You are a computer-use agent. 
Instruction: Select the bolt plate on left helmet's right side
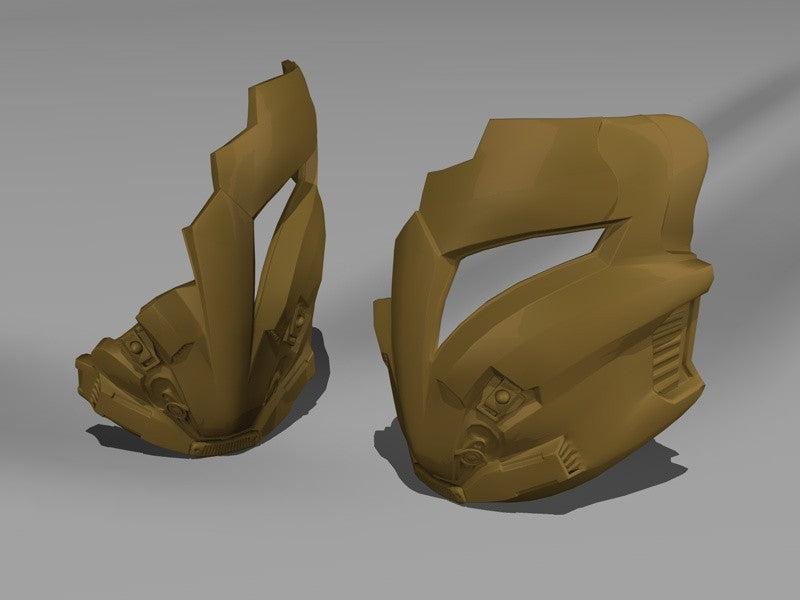(x=294, y=323)
